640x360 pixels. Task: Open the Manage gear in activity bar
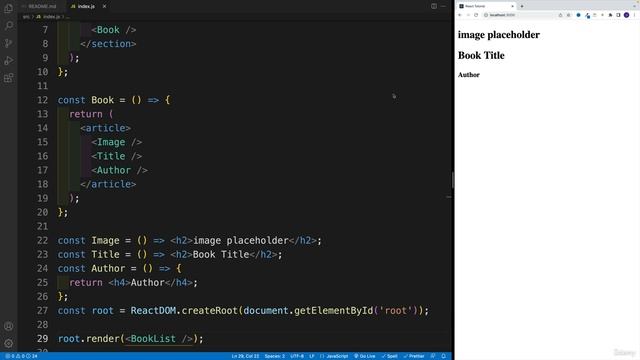tap(9, 343)
